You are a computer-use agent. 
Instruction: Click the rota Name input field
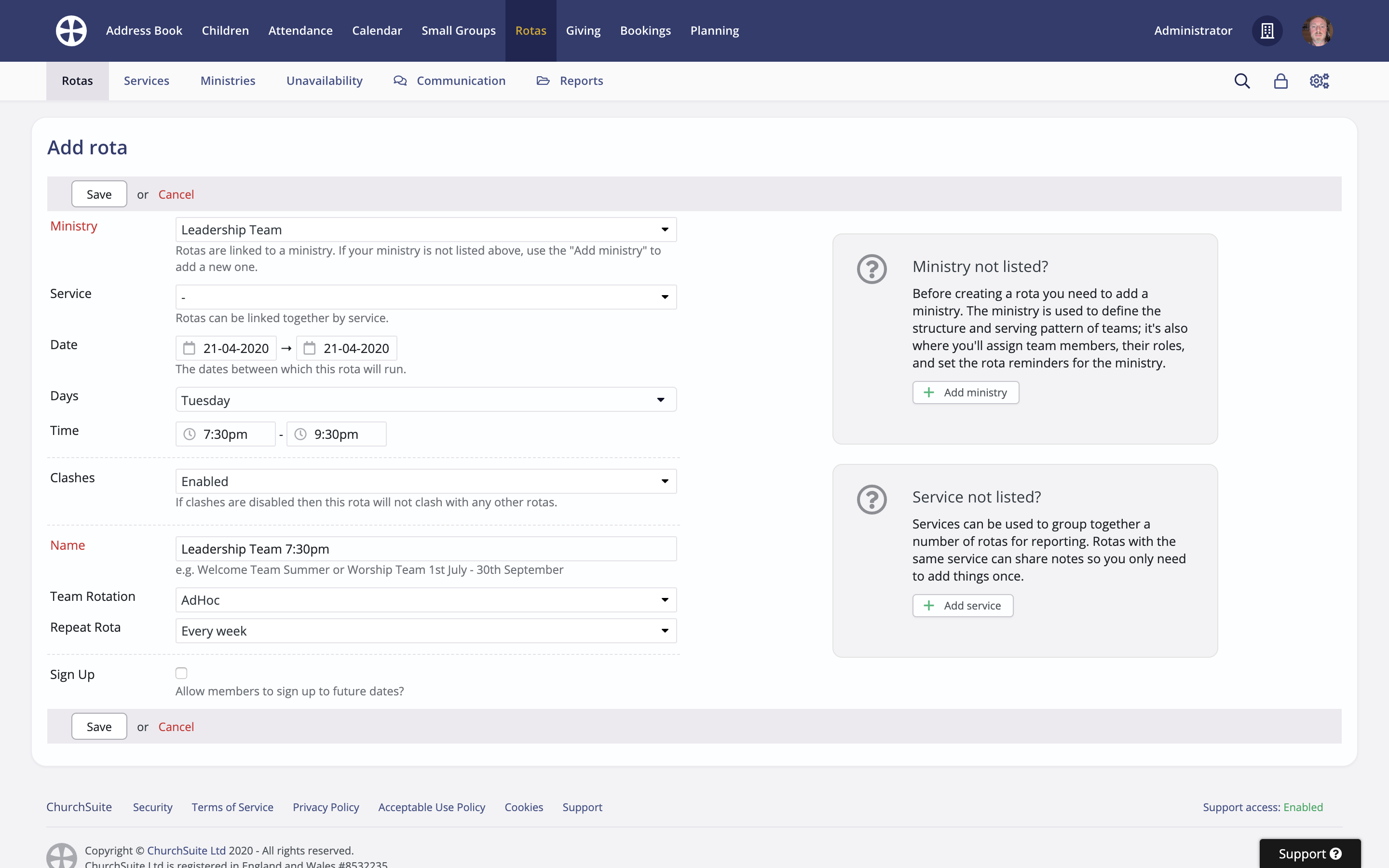tap(425, 549)
